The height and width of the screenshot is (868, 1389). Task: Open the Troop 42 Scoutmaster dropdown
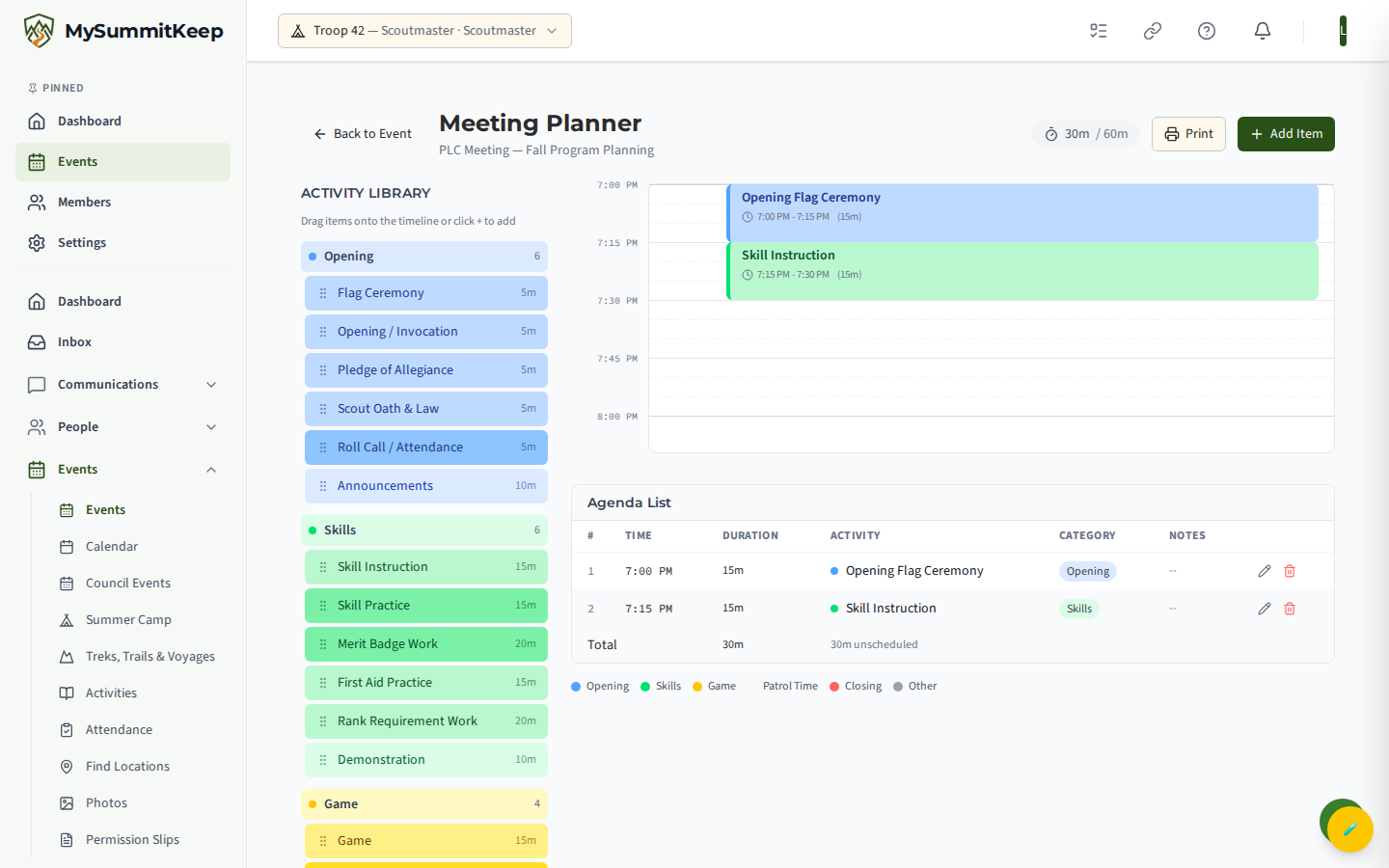424,31
